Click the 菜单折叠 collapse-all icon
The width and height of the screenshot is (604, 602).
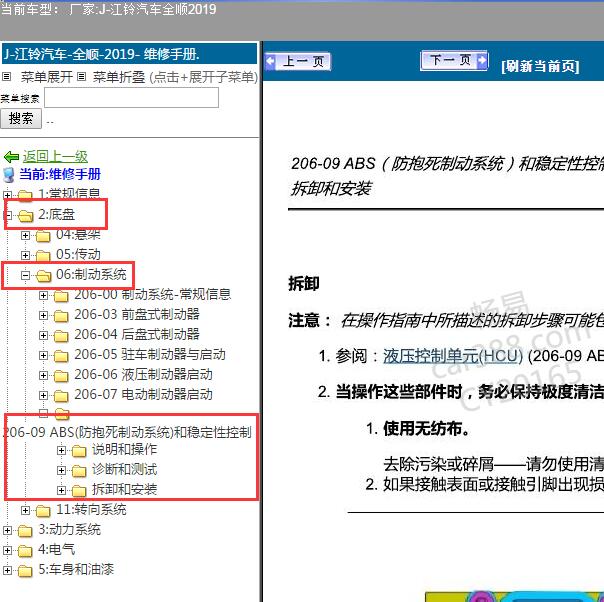tap(81, 77)
